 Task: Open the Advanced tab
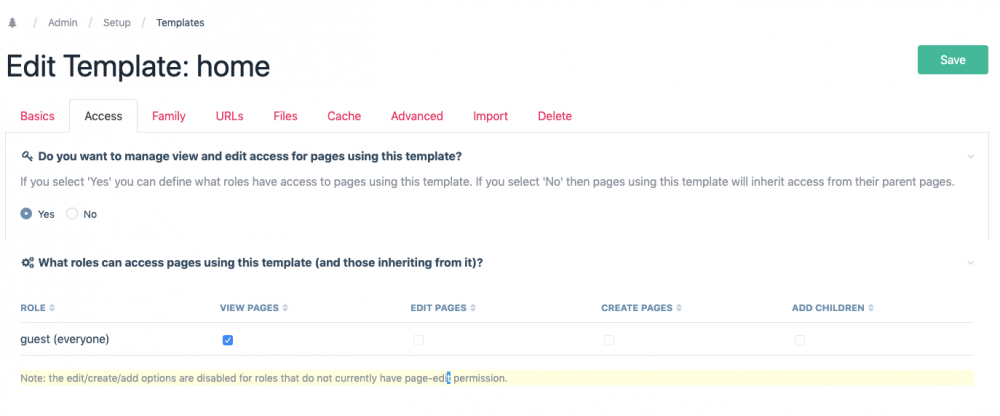(x=417, y=116)
